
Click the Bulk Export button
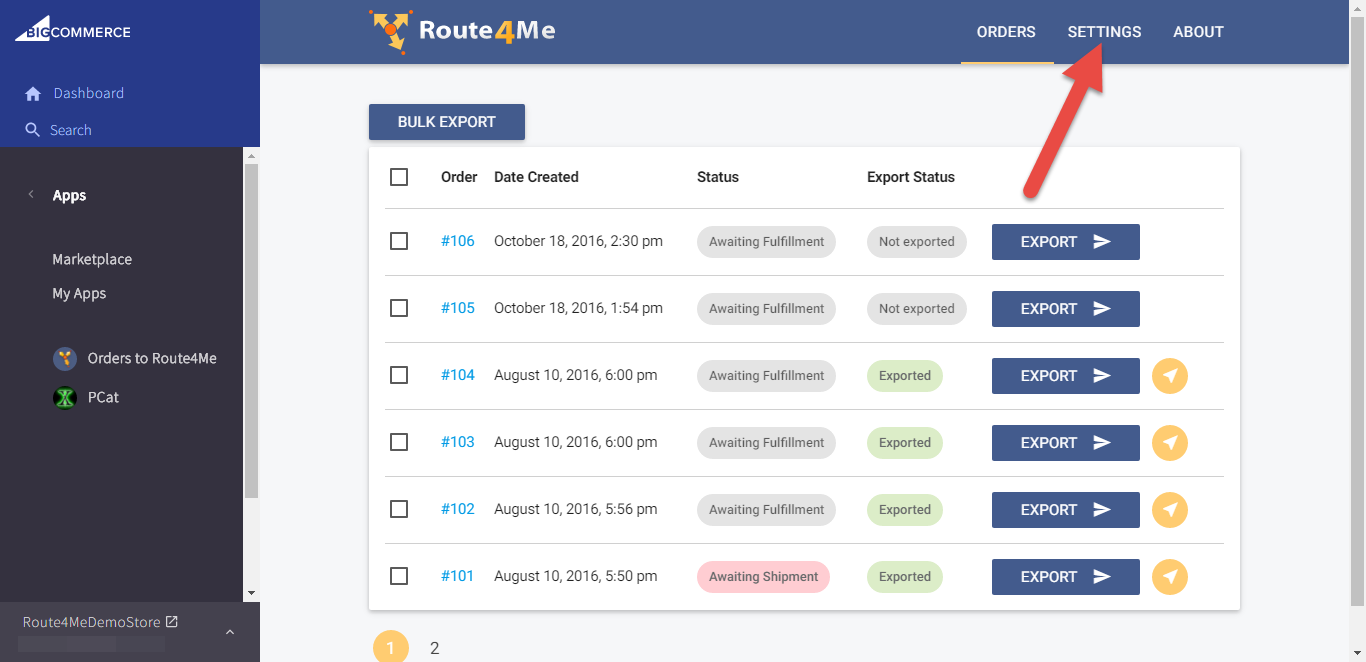447,122
